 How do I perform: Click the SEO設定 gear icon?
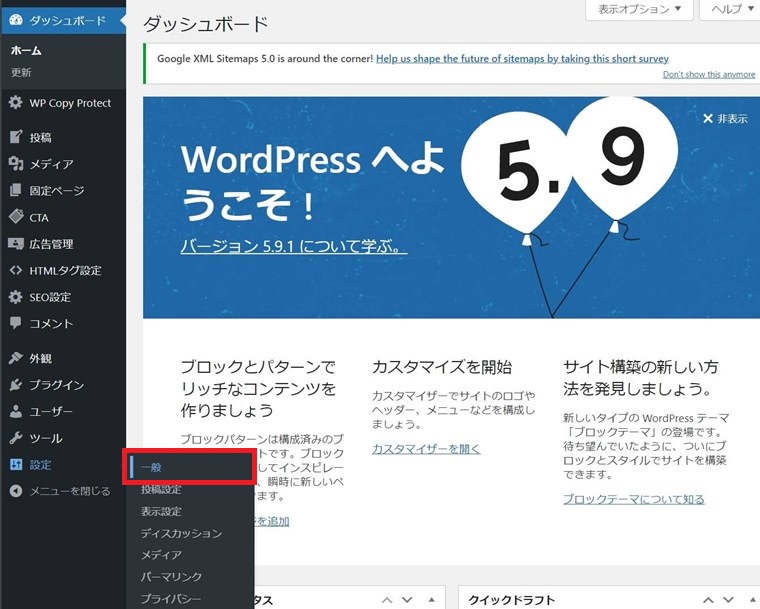click(x=16, y=297)
